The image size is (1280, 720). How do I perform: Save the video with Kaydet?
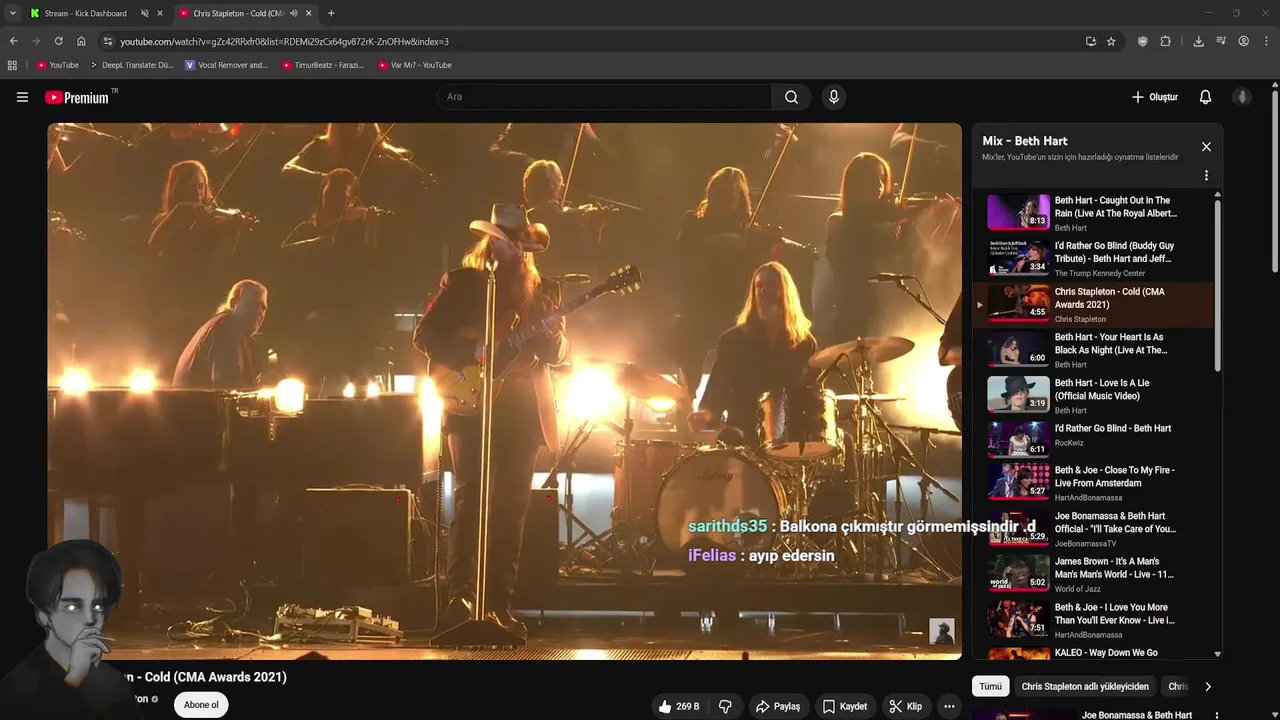pos(845,706)
